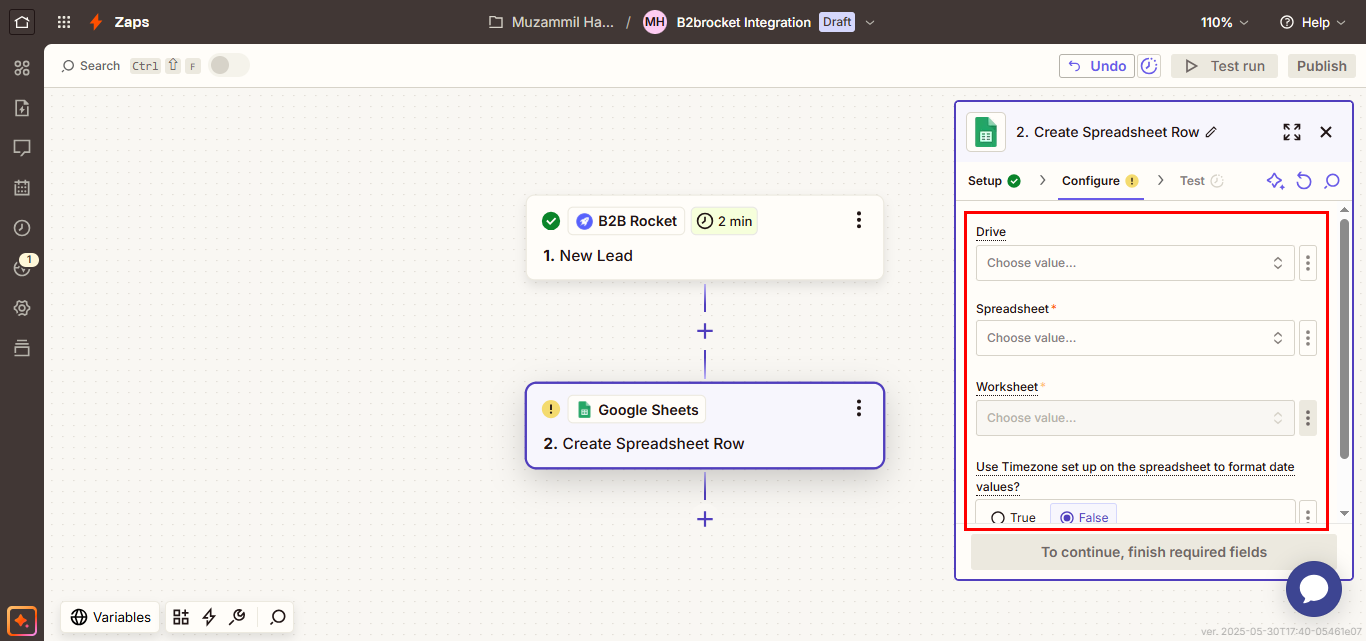Click the Publish button

point(1321,66)
